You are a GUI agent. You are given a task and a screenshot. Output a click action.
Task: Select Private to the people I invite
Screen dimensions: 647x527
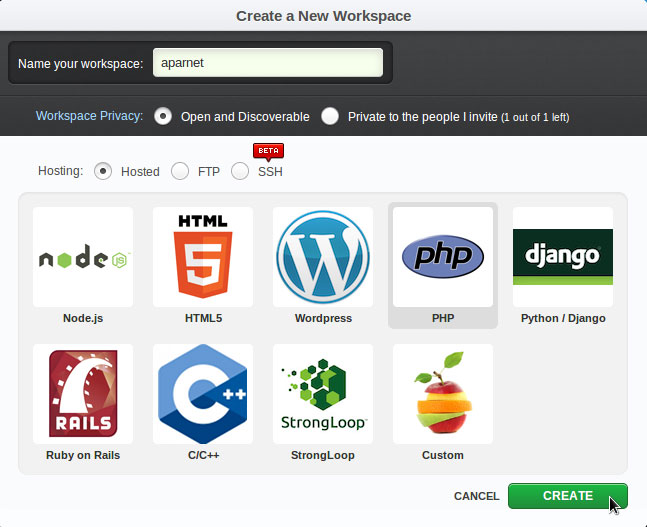click(x=330, y=116)
